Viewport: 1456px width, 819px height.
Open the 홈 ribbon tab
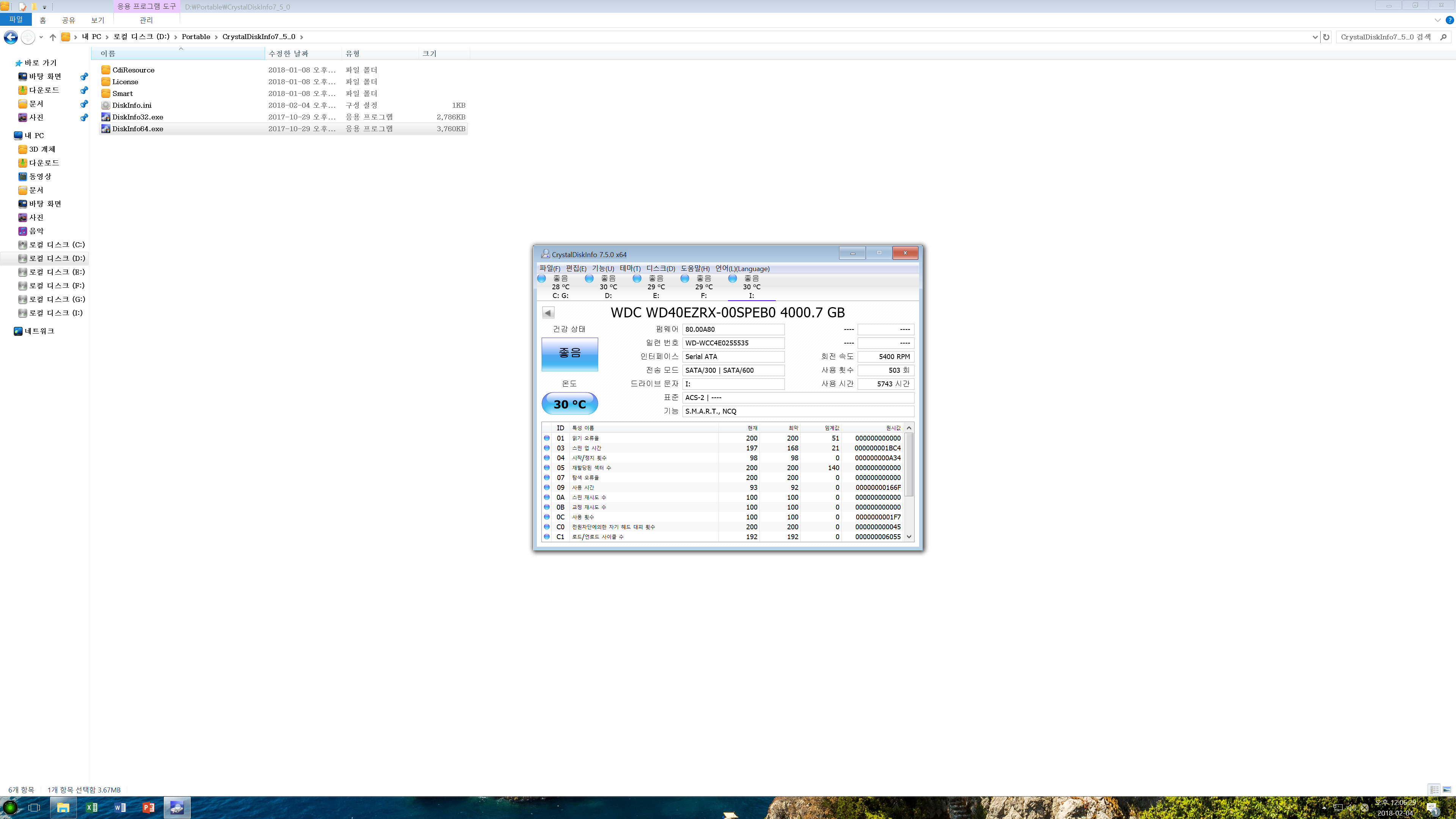coord(43,20)
